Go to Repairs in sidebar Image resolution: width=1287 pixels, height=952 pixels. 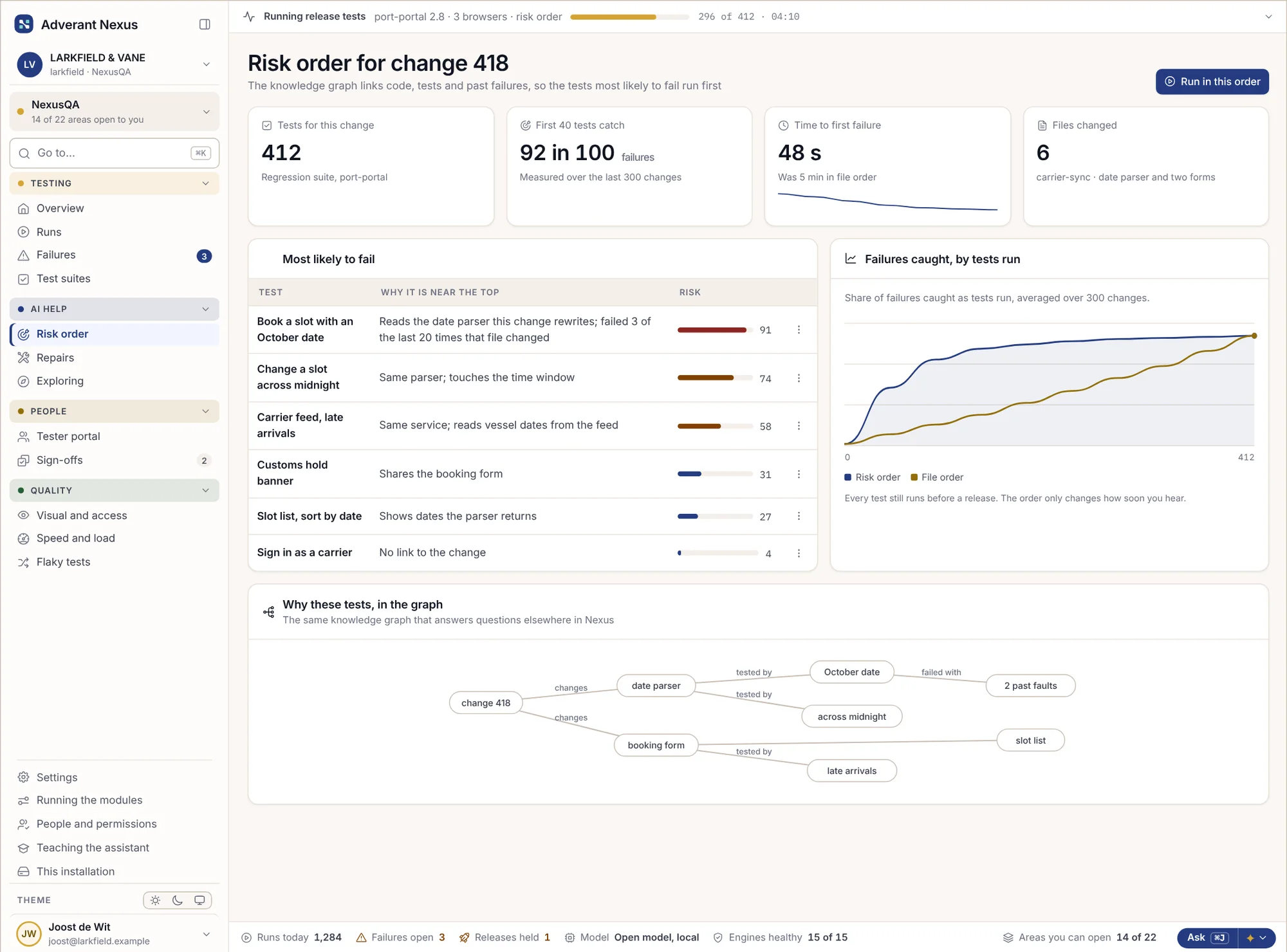click(x=115, y=358)
